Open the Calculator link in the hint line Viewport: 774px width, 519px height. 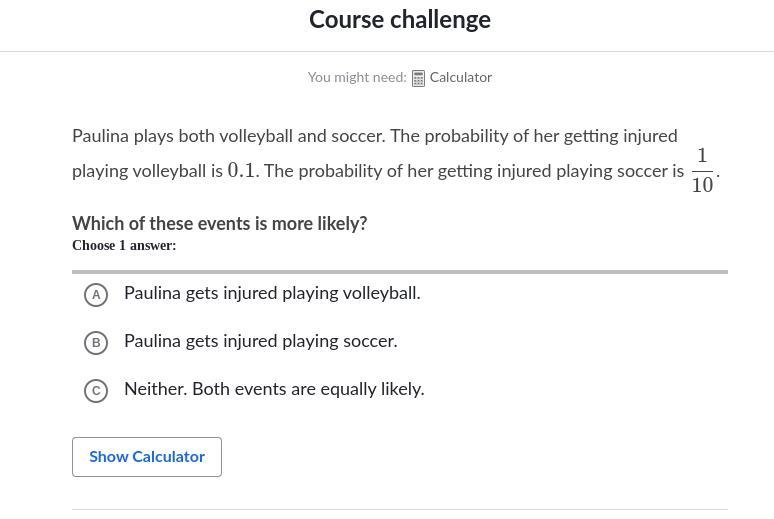pyautogui.click(x=461, y=78)
